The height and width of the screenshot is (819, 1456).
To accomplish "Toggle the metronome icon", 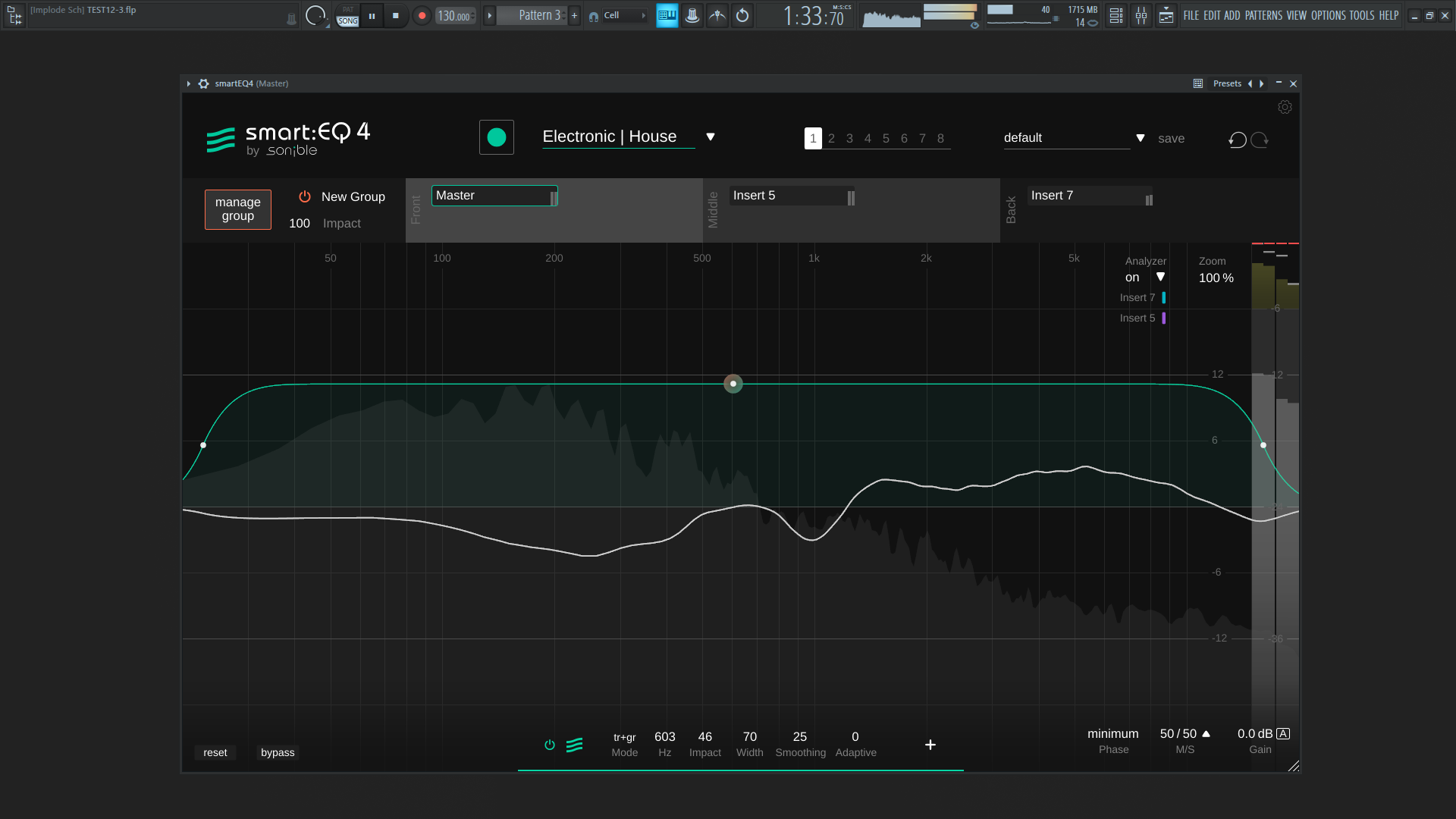I will [x=692, y=15].
